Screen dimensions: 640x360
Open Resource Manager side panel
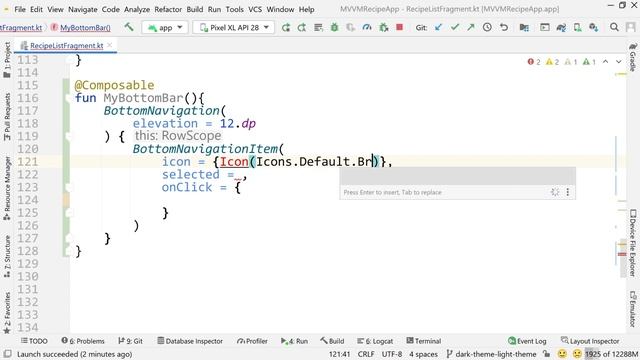pyautogui.click(x=7, y=188)
